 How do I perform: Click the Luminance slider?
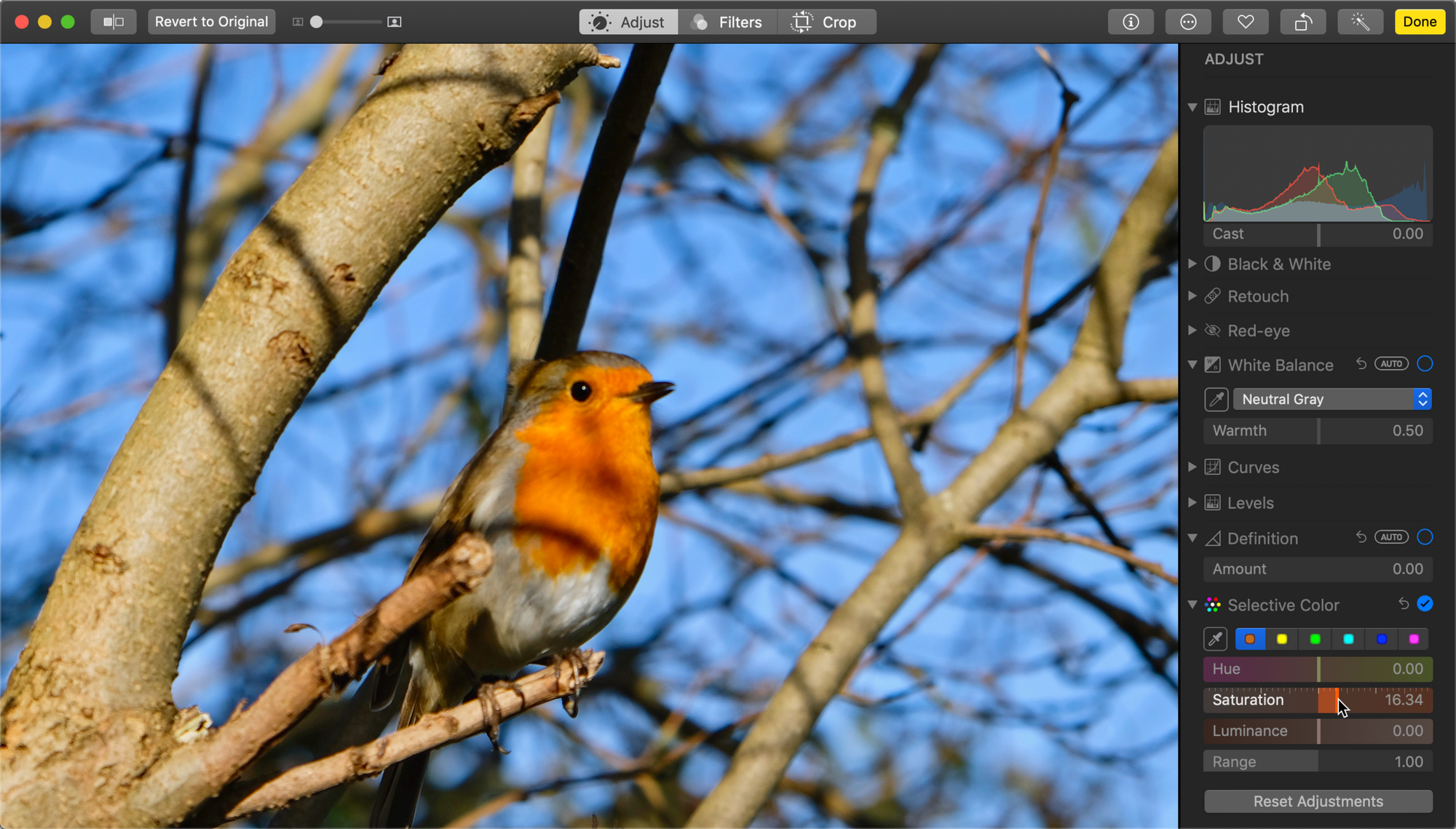click(1318, 731)
